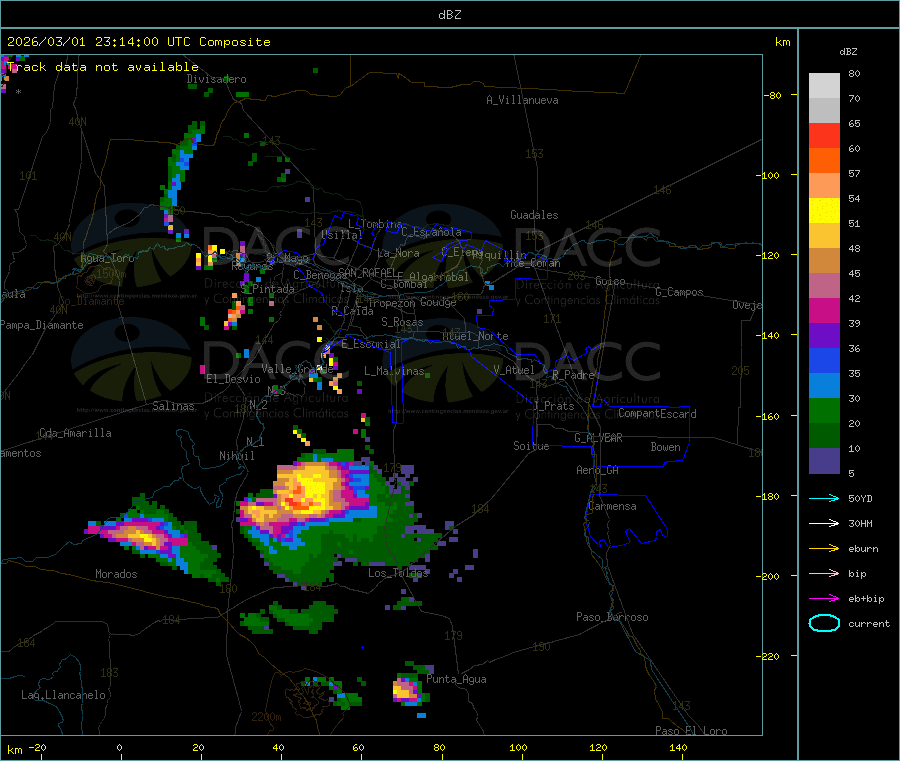Click the 'V_Atuel' map label
The width and height of the screenshot is (900, 761).
coord(514,370)
